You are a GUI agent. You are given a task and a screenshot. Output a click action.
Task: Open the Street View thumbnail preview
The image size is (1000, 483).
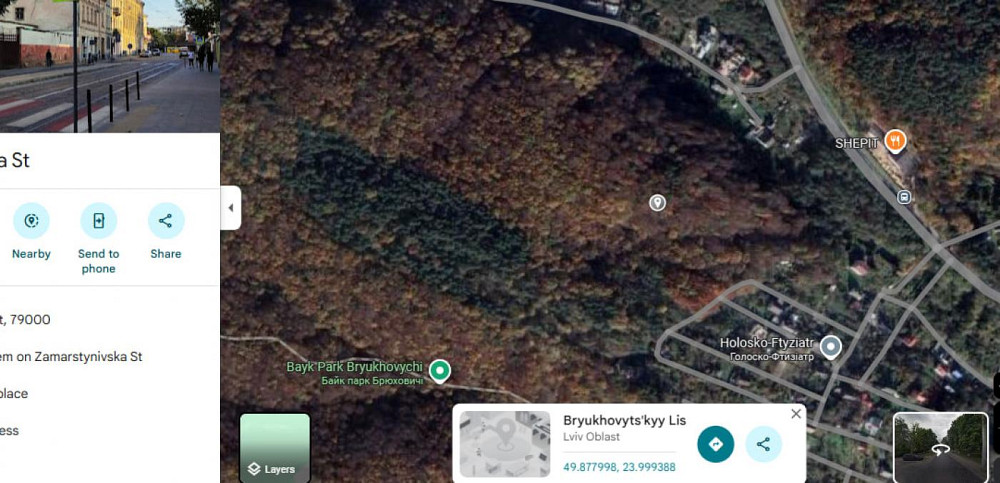[941, 448]
